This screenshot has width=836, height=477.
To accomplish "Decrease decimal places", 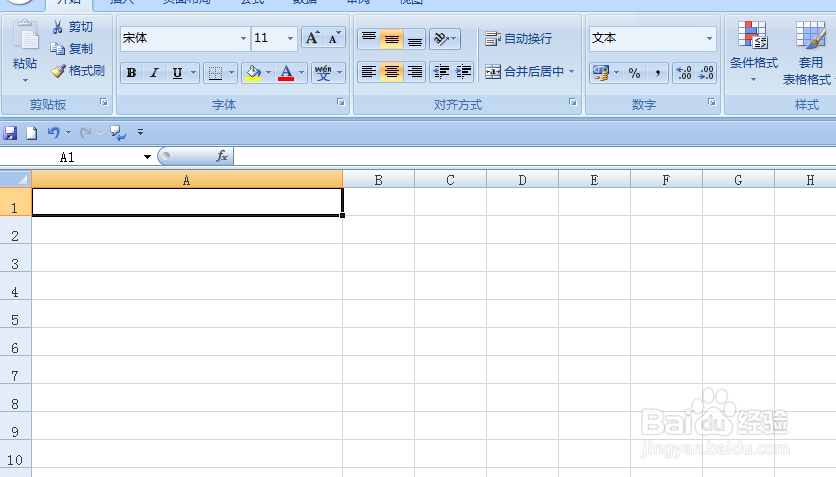I will click(706, 73).
